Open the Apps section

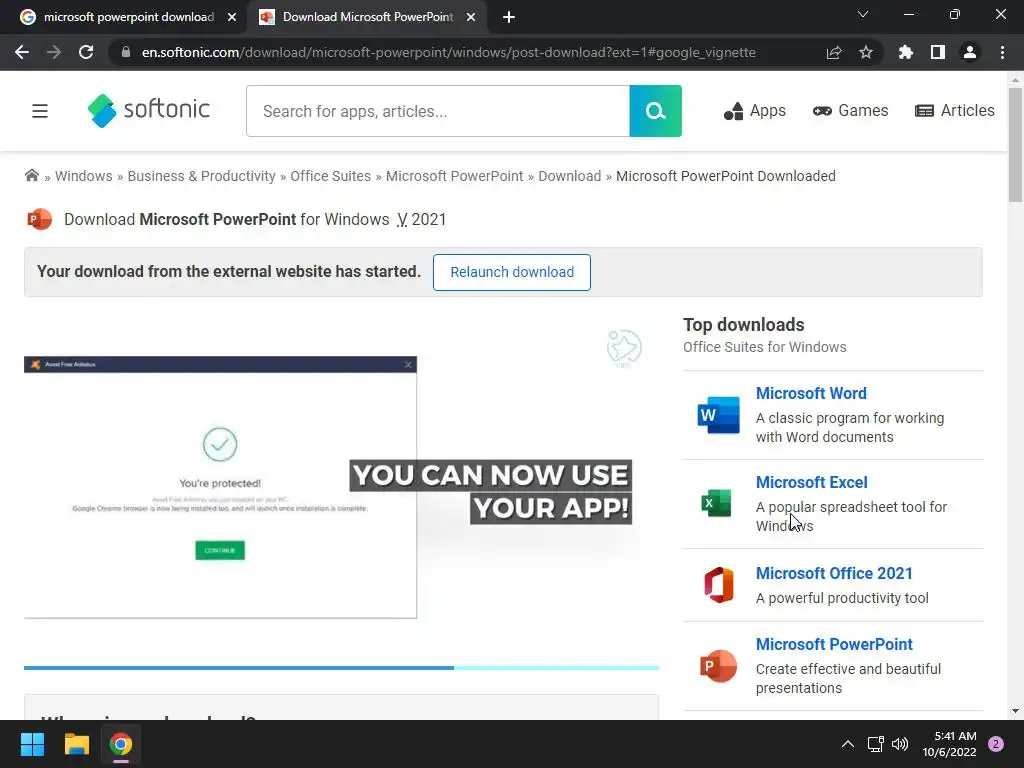[754, 111]
